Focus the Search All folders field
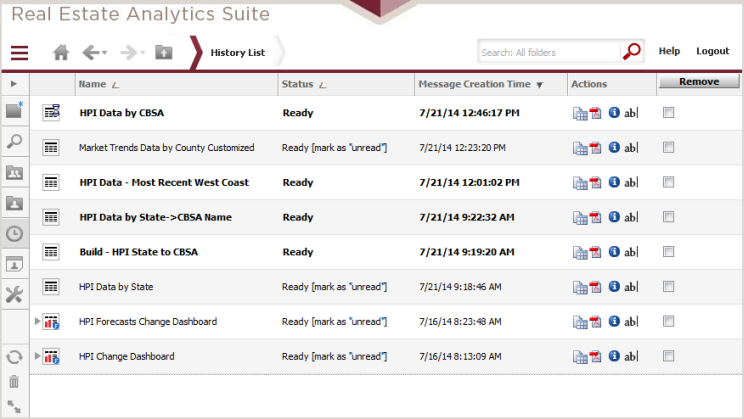744x419 pixels. coord(549,52)
